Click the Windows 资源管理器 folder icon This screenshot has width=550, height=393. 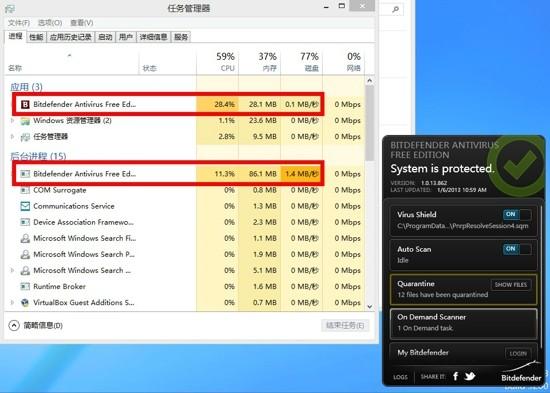click(25, 121)
